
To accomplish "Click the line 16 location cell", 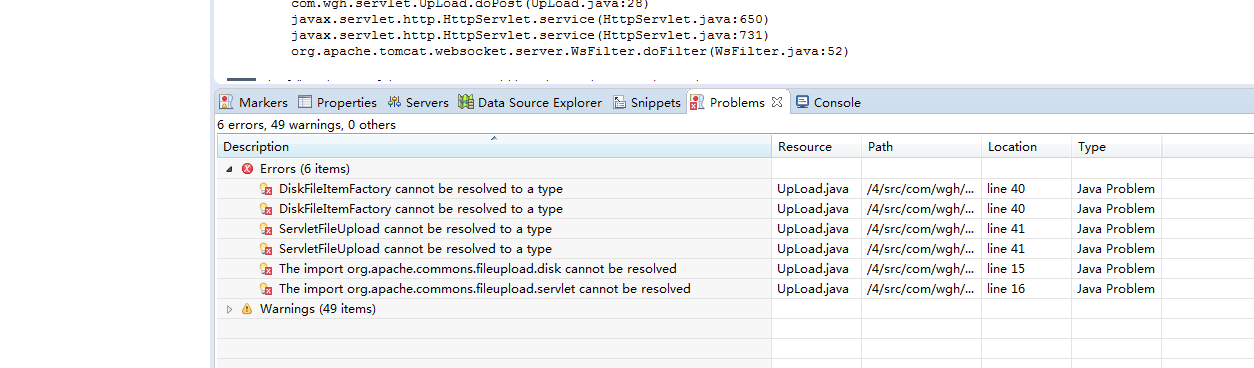I will 1006,289.
